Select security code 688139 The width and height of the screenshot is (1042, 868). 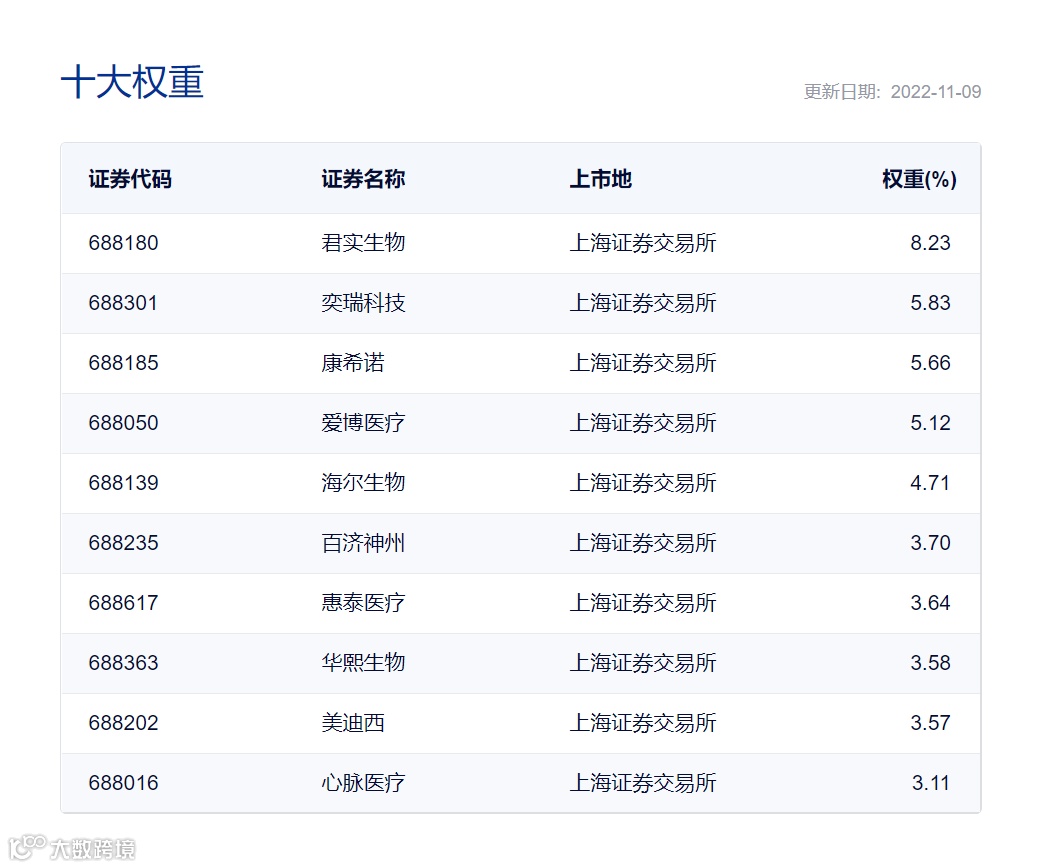click(124, 483)
